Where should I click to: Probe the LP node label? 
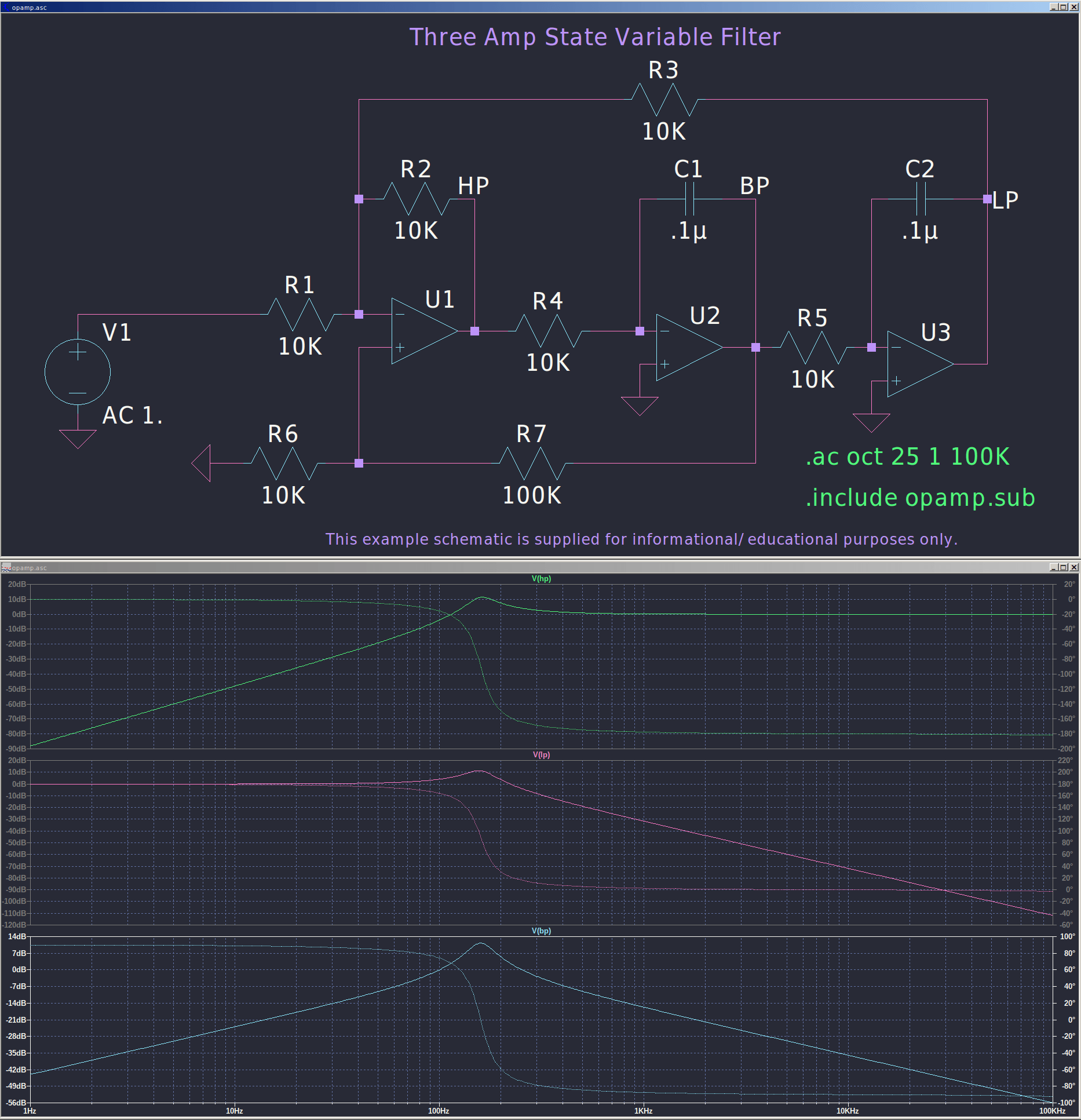(x=1005, y=200)
